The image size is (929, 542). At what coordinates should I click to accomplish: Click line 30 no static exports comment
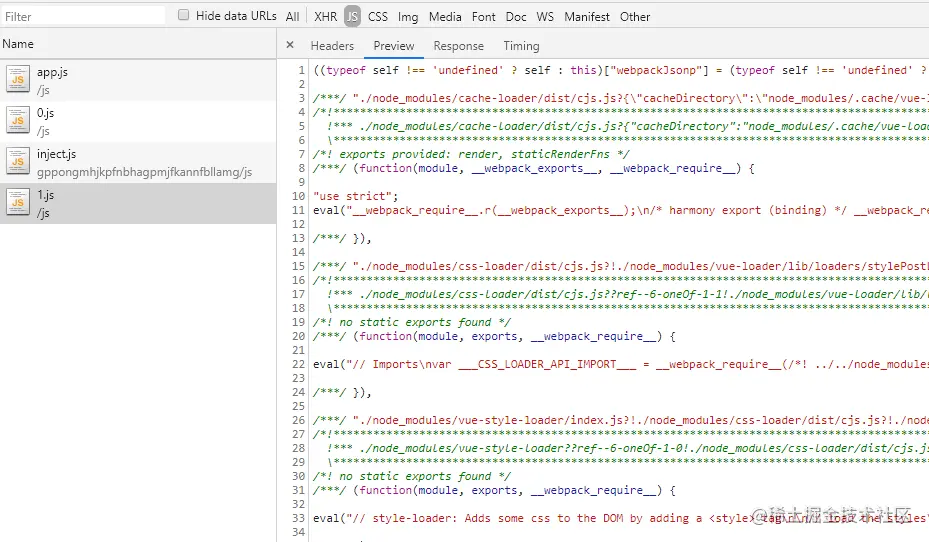point(412,476)
